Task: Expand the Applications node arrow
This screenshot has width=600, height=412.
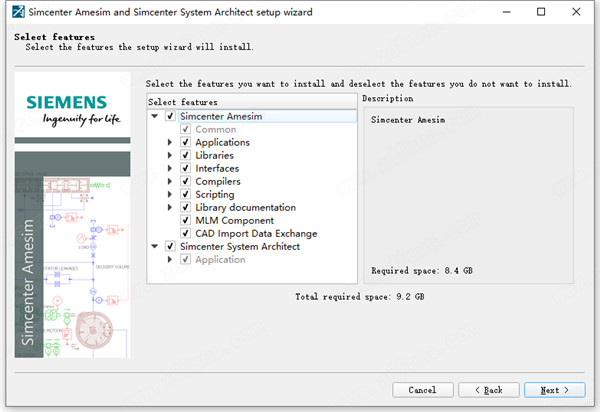Action: coord(170,142)
